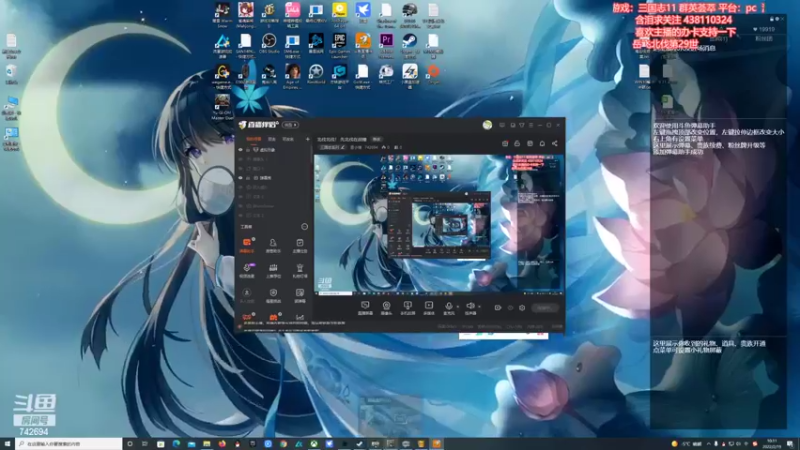Open the taskbar clock and date
This screenshot has width=800, height=450.
click(x=771, y=444)
